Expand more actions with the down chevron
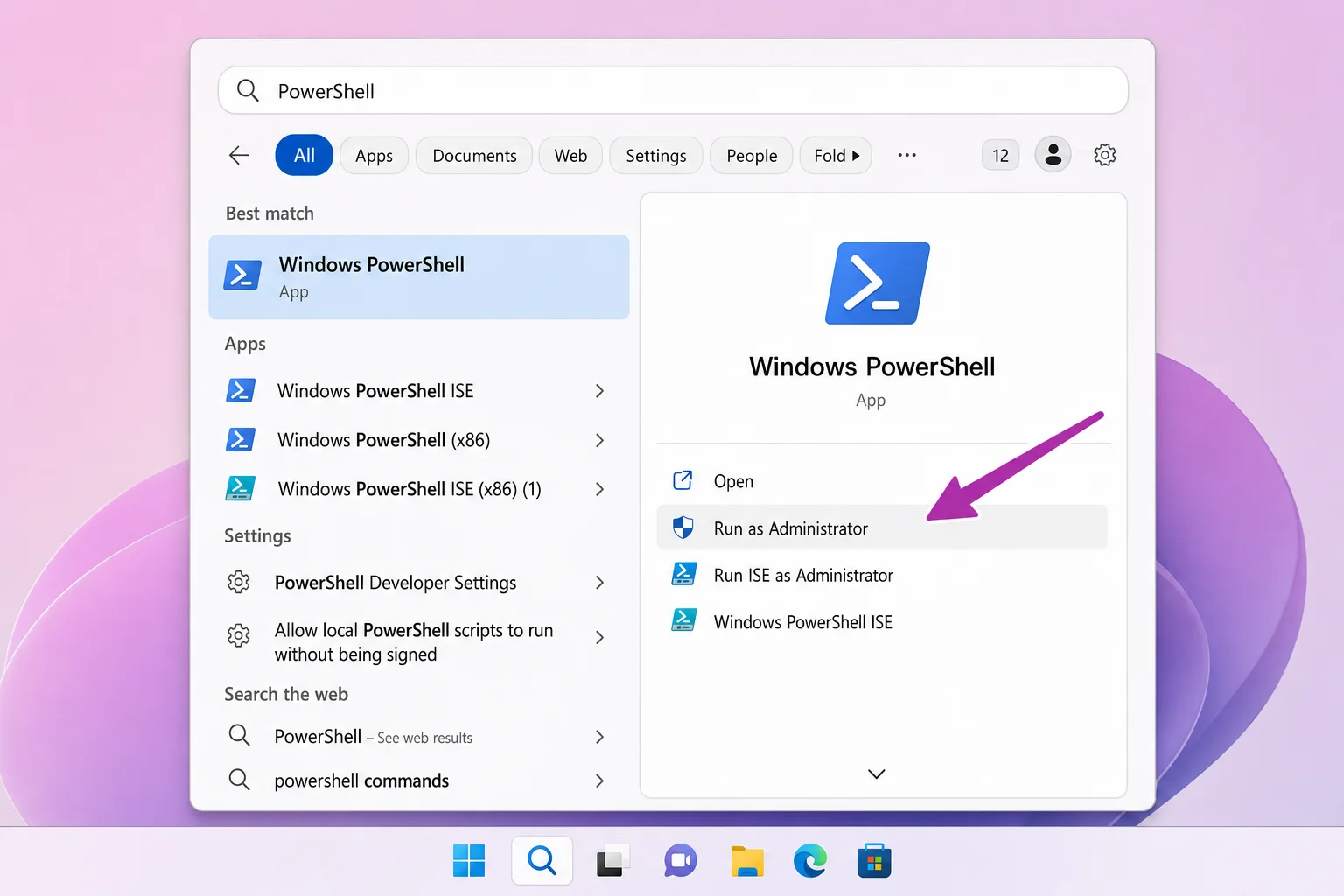1344x896 pixels. pos(876,773)
